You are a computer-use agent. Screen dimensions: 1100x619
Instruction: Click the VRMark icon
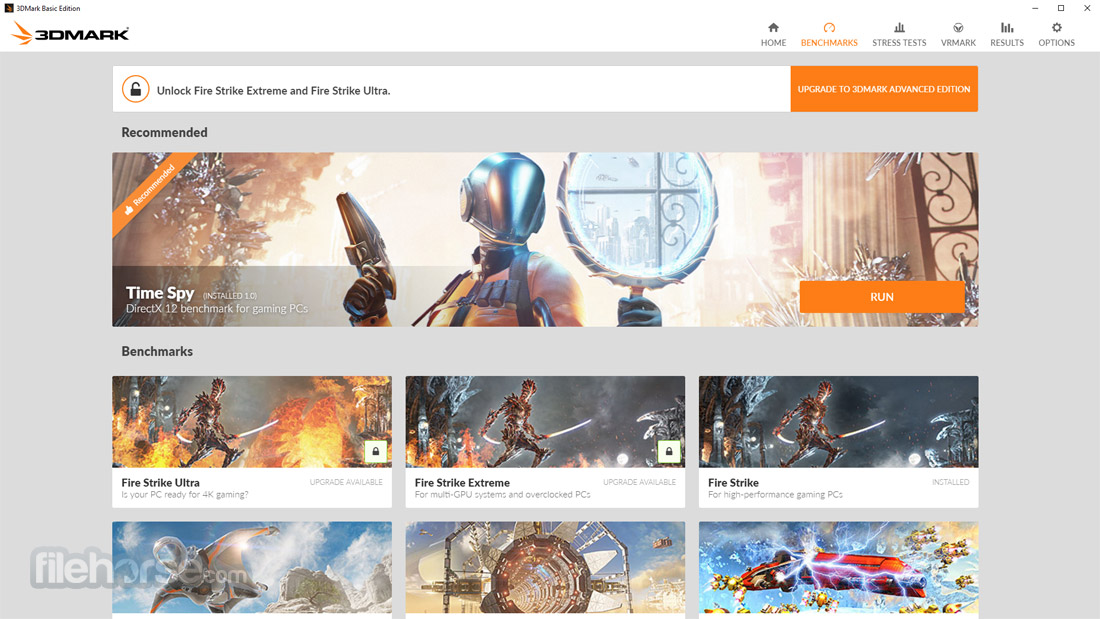click(958, 28)
